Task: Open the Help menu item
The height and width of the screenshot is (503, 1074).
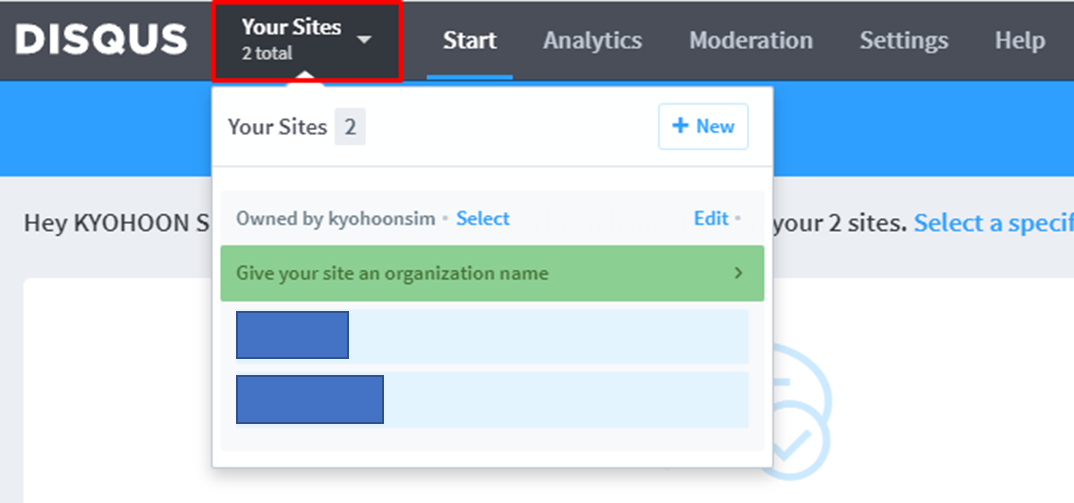Action: click(1020, 40)
